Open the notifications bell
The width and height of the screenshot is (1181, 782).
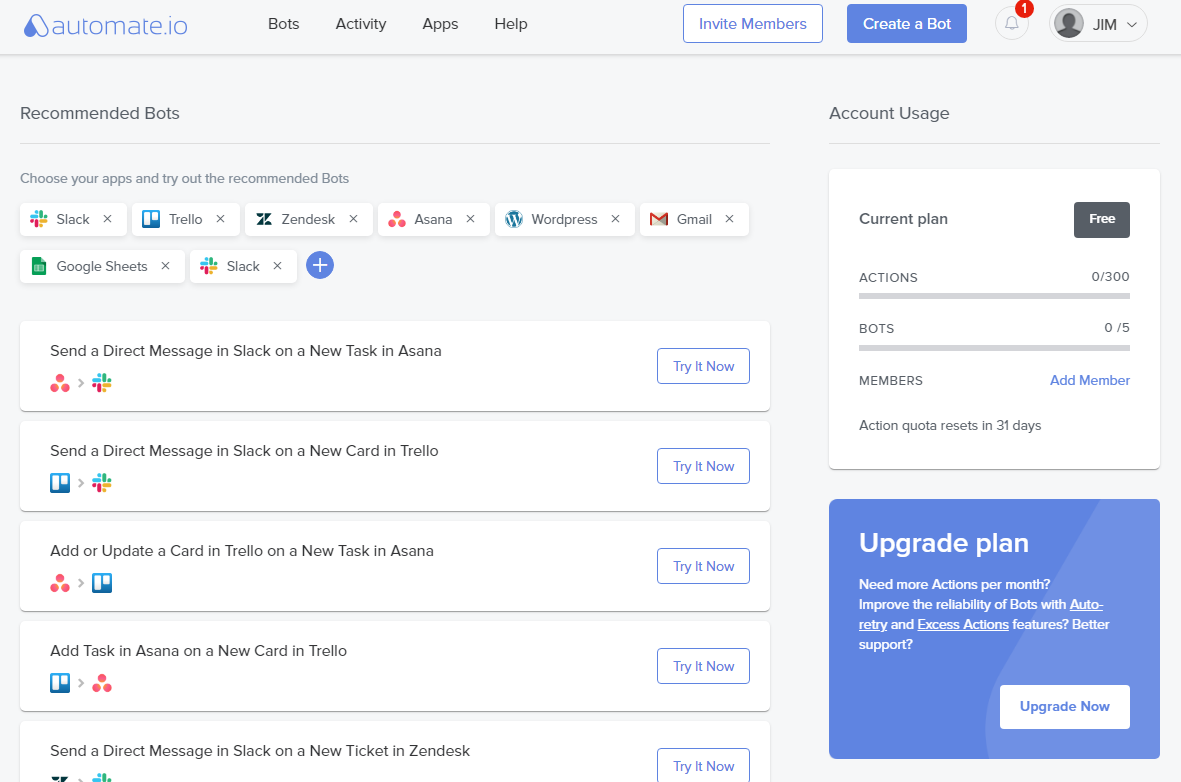[1012, 23]
